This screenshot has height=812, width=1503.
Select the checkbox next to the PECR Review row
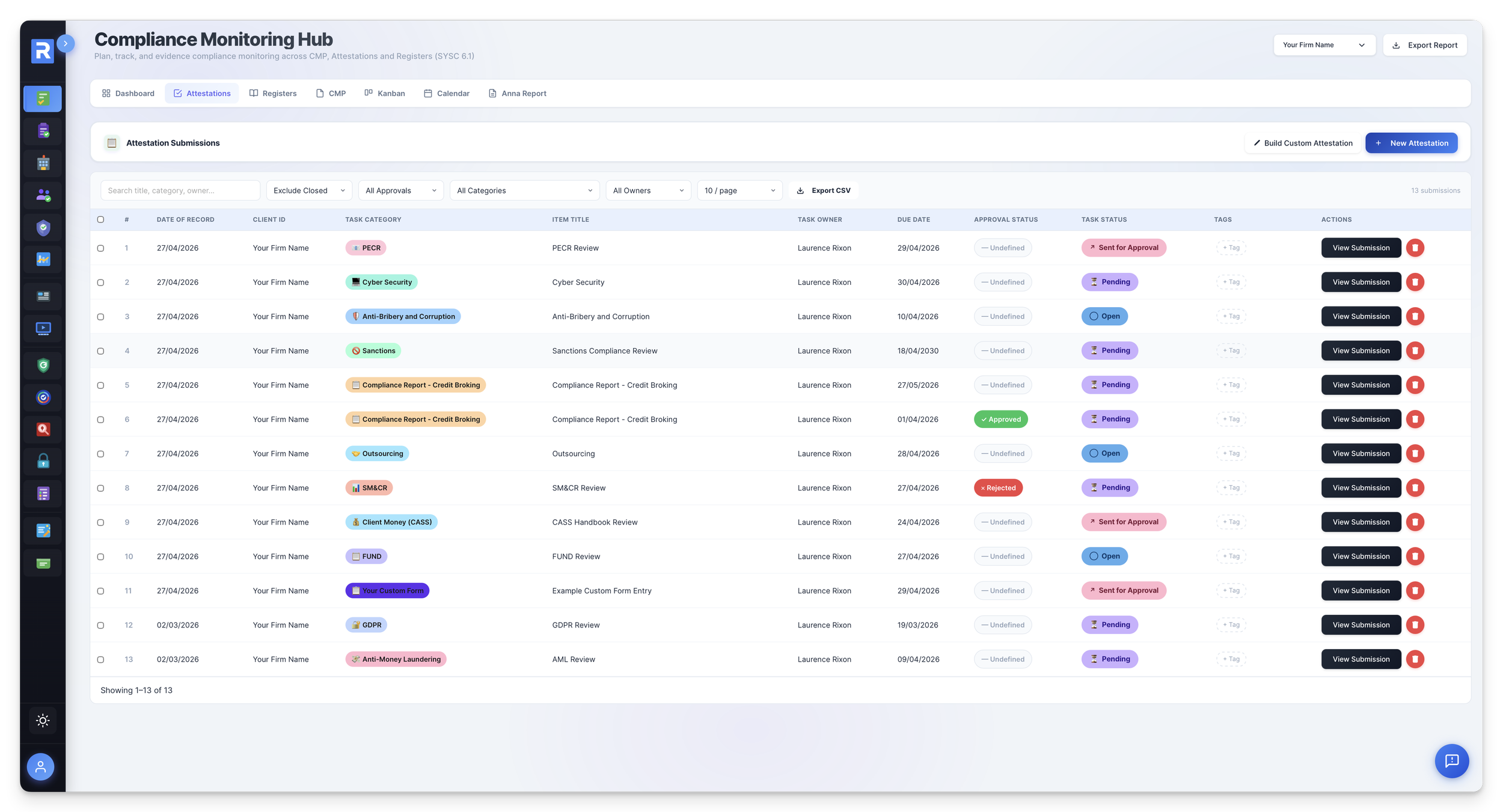(x=100, y=248)
